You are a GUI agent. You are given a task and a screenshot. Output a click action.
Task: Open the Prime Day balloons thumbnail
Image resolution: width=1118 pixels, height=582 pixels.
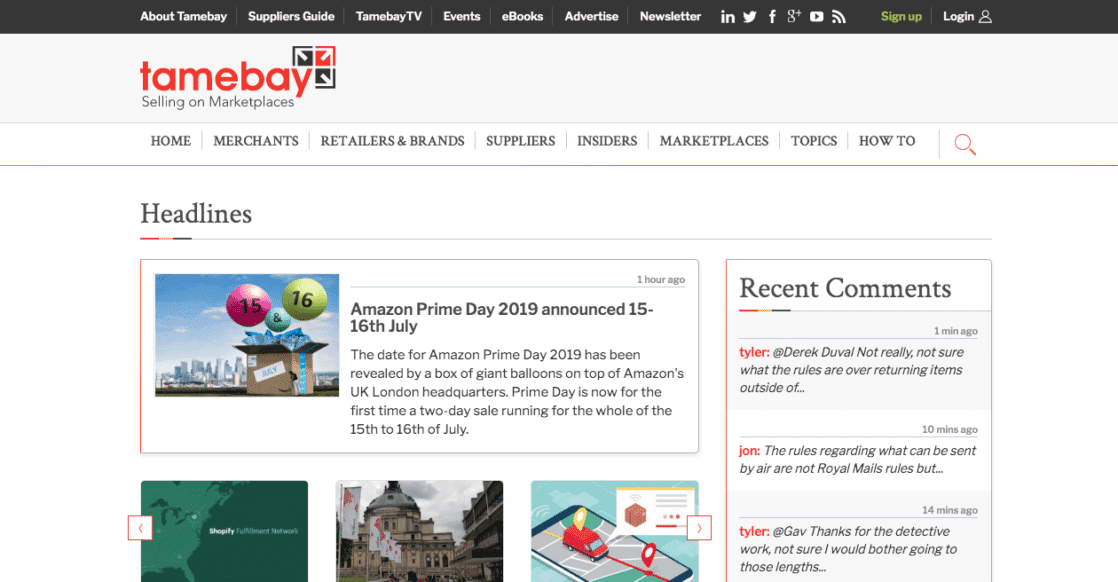click(x=247, y=335)
